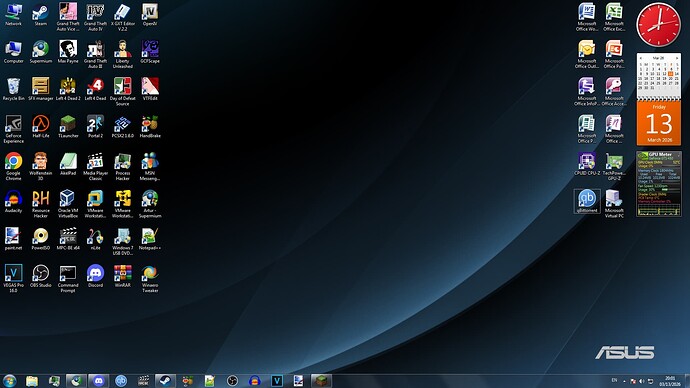690x388 pixels.
Task: Click the GPU Meter gadget
Action: pos(659,184)
